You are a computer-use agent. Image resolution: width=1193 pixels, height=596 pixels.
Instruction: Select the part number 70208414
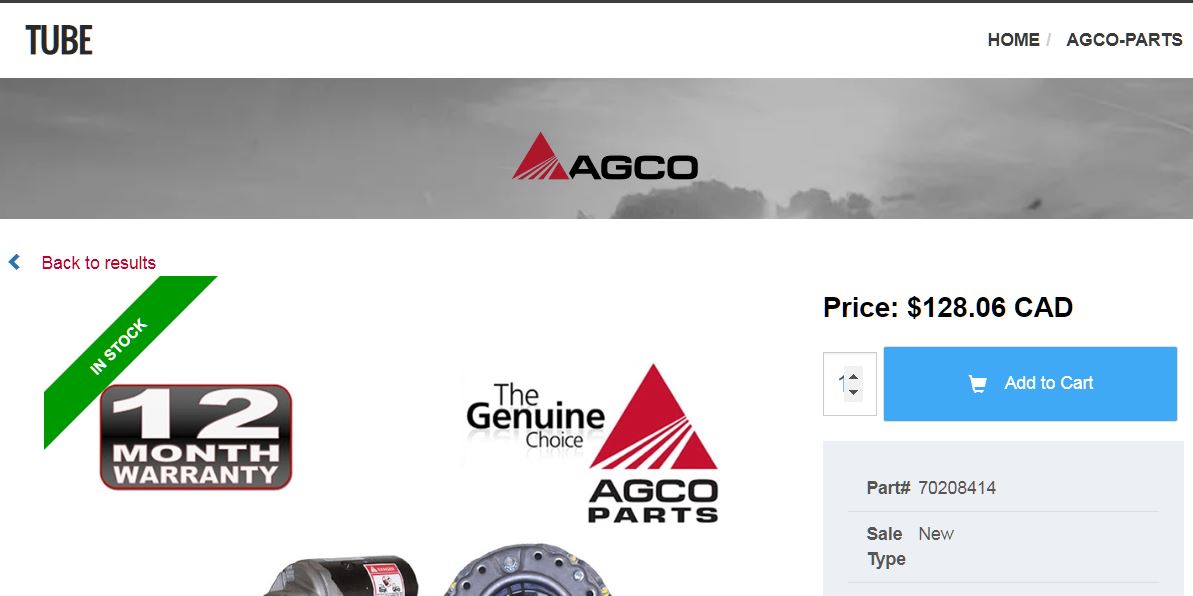[956, 488]
